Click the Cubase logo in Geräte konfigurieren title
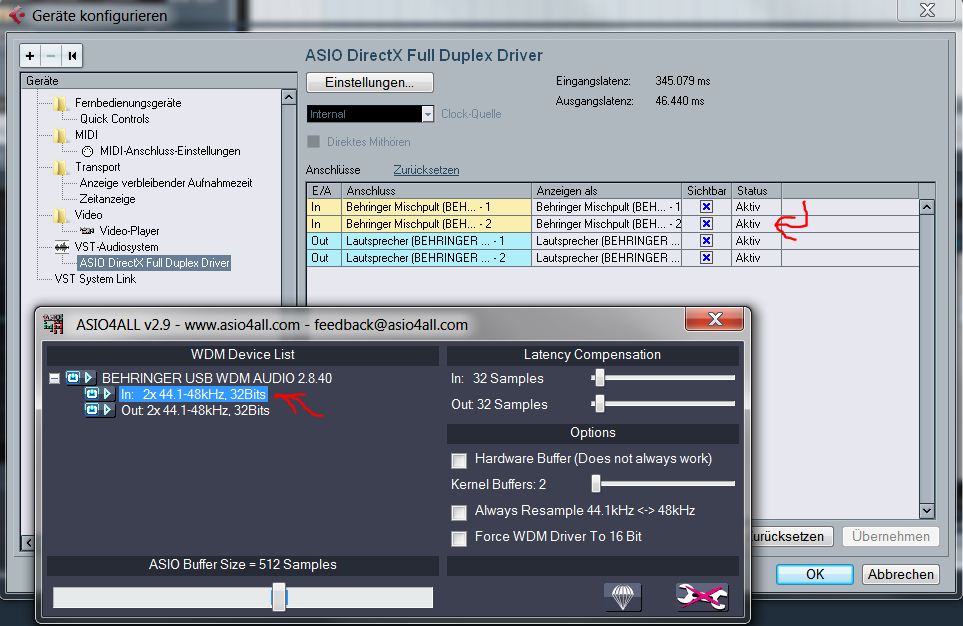Screen dimensions: 963x626 point(17,15)
